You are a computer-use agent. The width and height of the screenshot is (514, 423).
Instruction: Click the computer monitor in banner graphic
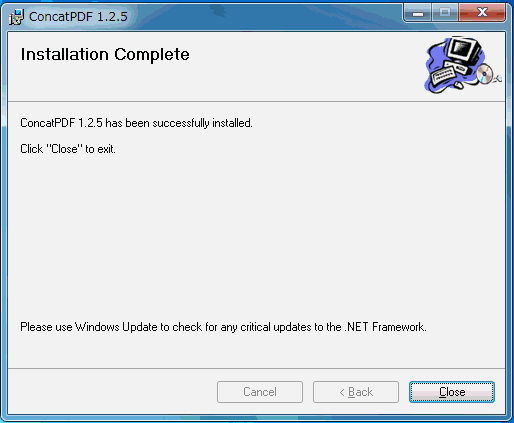(463, 49)
